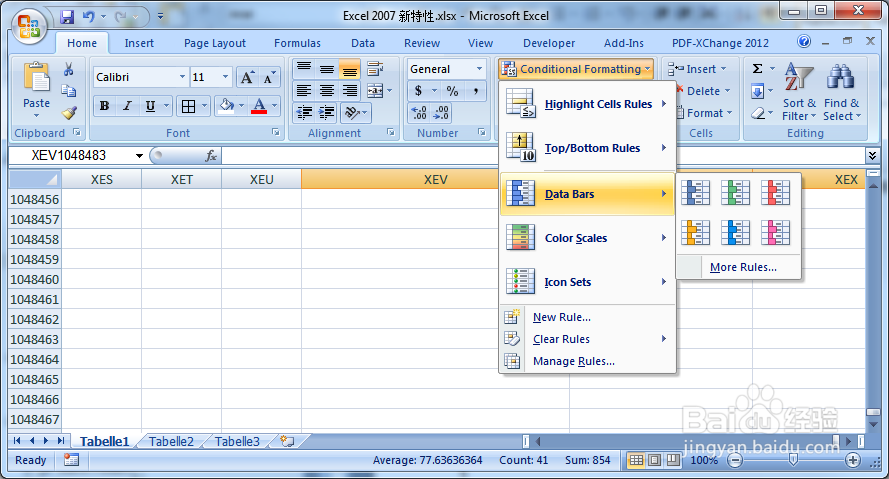Enable Top Align for cells
This screenshot has width=889, height=479.
(x=304, y=69)
